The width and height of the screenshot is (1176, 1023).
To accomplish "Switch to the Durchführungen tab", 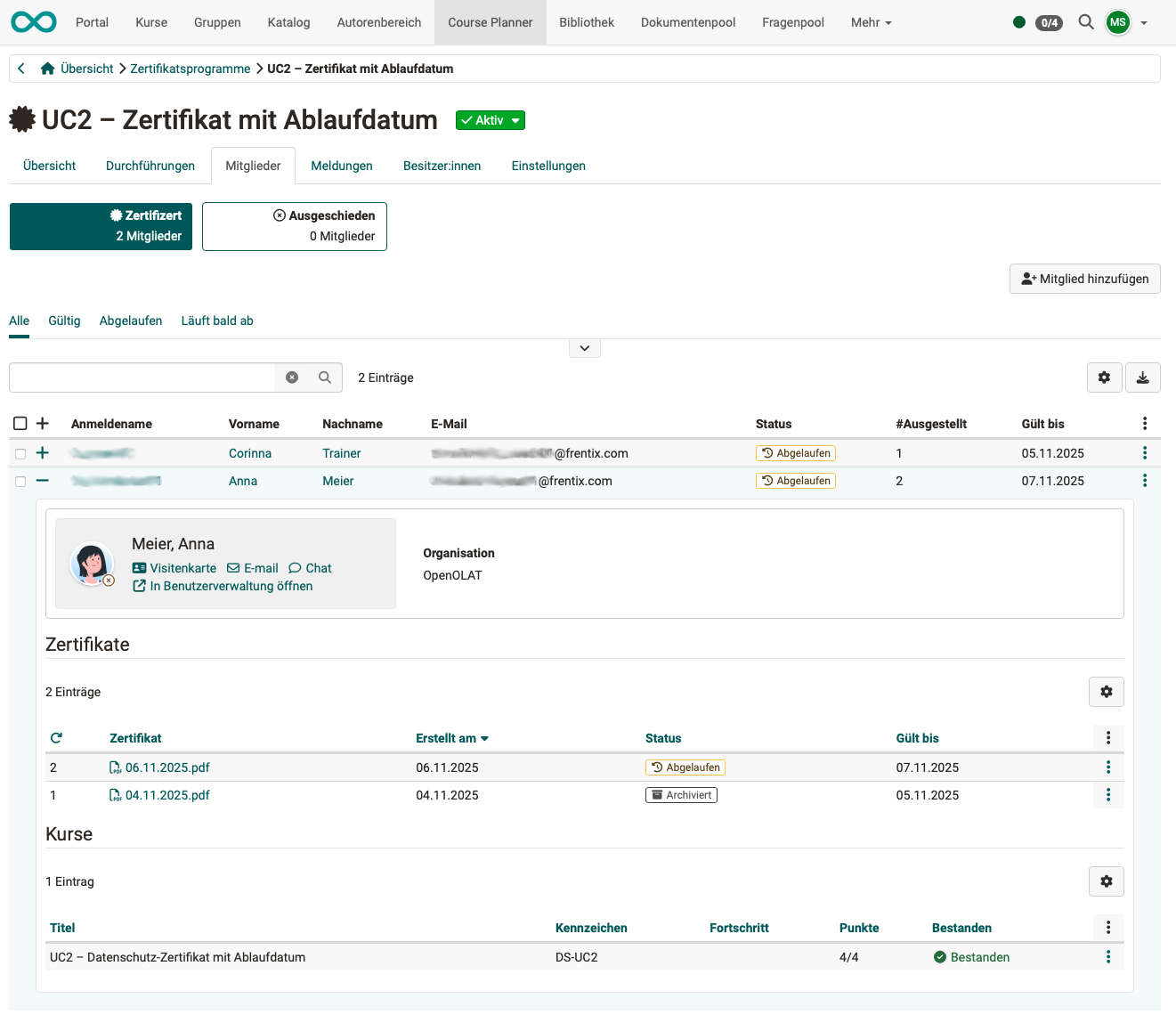I will pos(150,166).
